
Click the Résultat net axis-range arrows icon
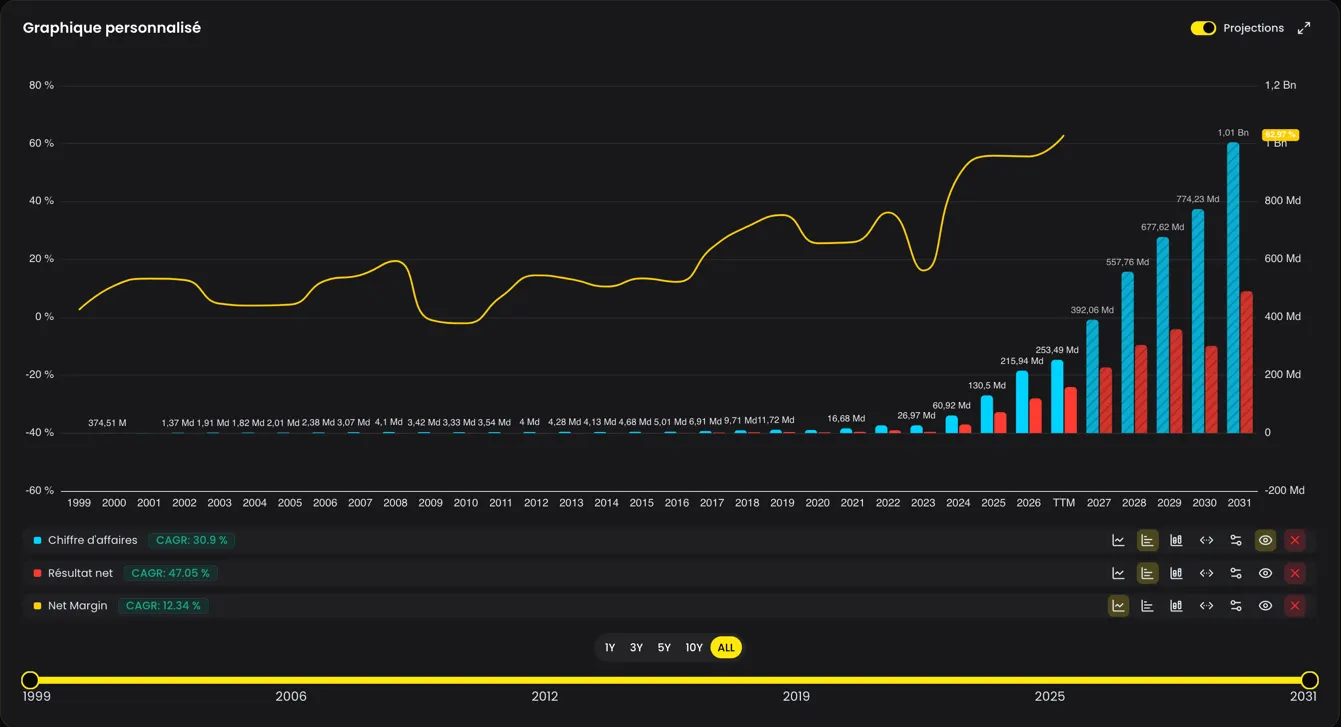(x=1206, y=573)
